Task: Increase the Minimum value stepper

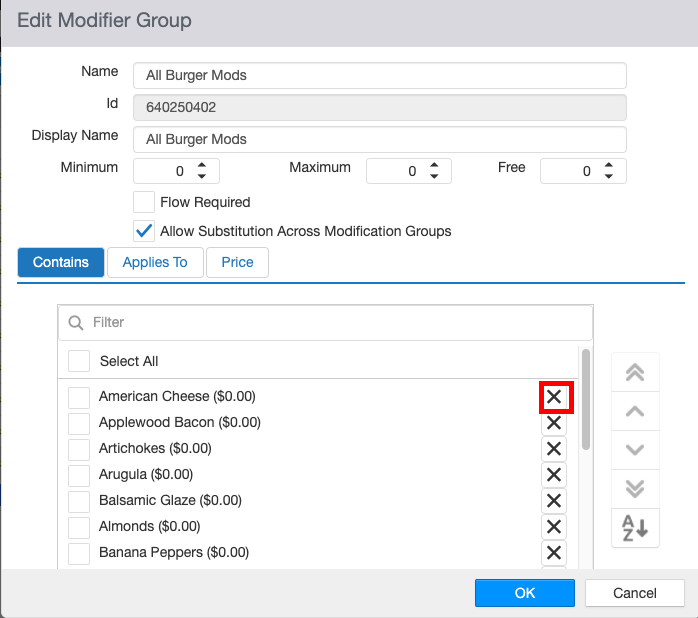Action: (202, 165)
